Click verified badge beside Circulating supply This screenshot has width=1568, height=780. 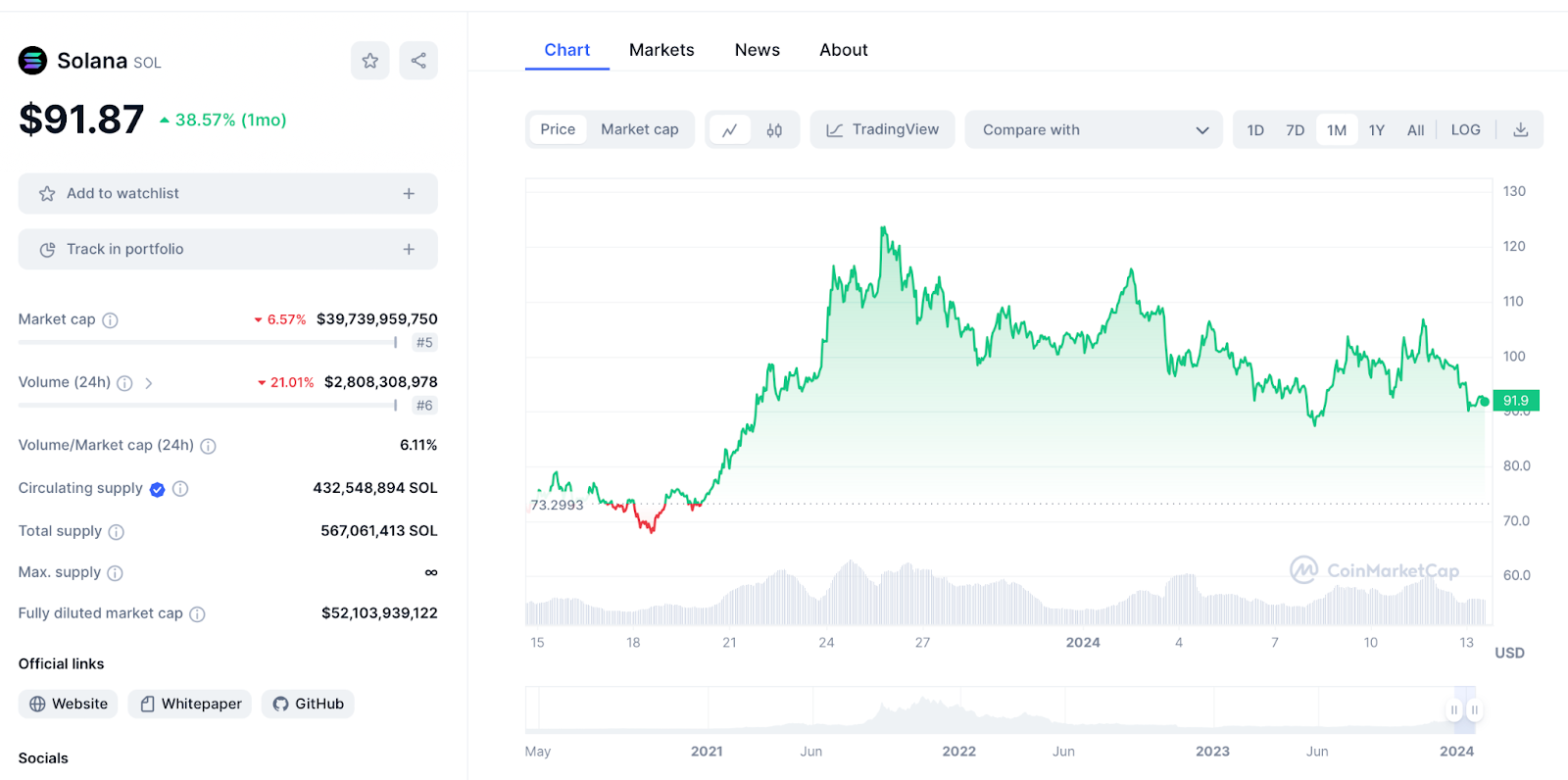(157, 489)
